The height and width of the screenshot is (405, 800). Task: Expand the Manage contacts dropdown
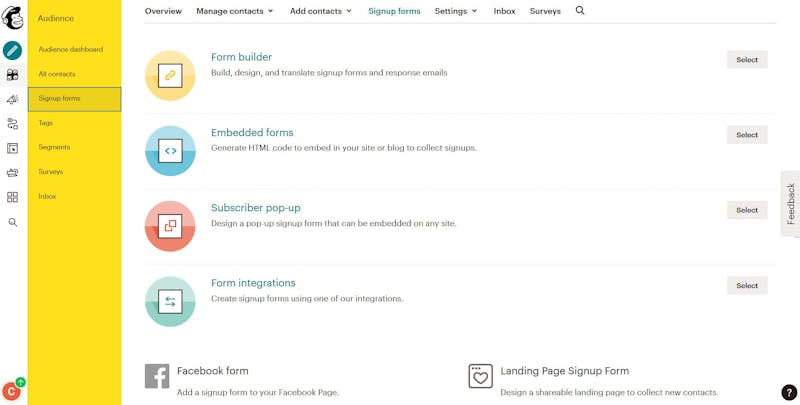[x=235, y=11]
